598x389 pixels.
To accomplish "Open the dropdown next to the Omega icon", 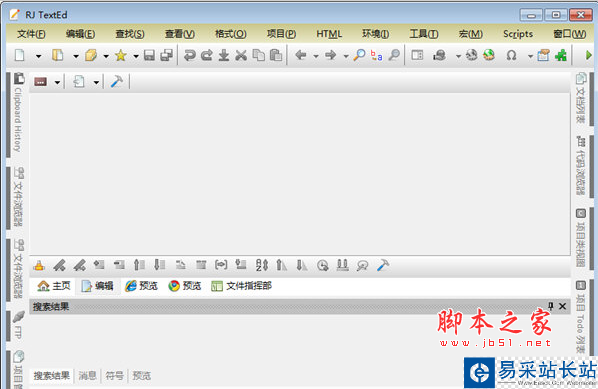I will pos(530,56).
